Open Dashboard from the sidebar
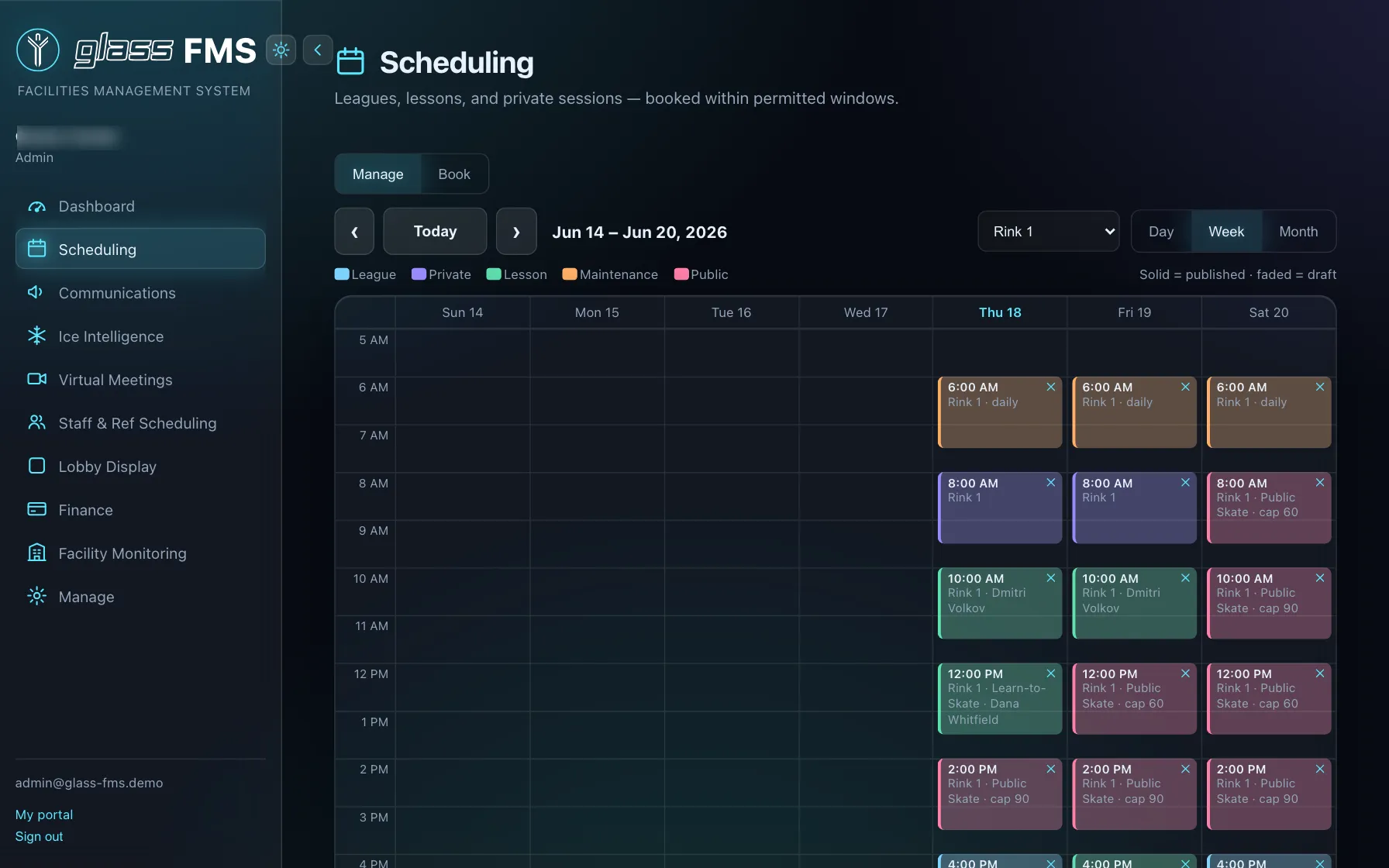 [140, 206]
